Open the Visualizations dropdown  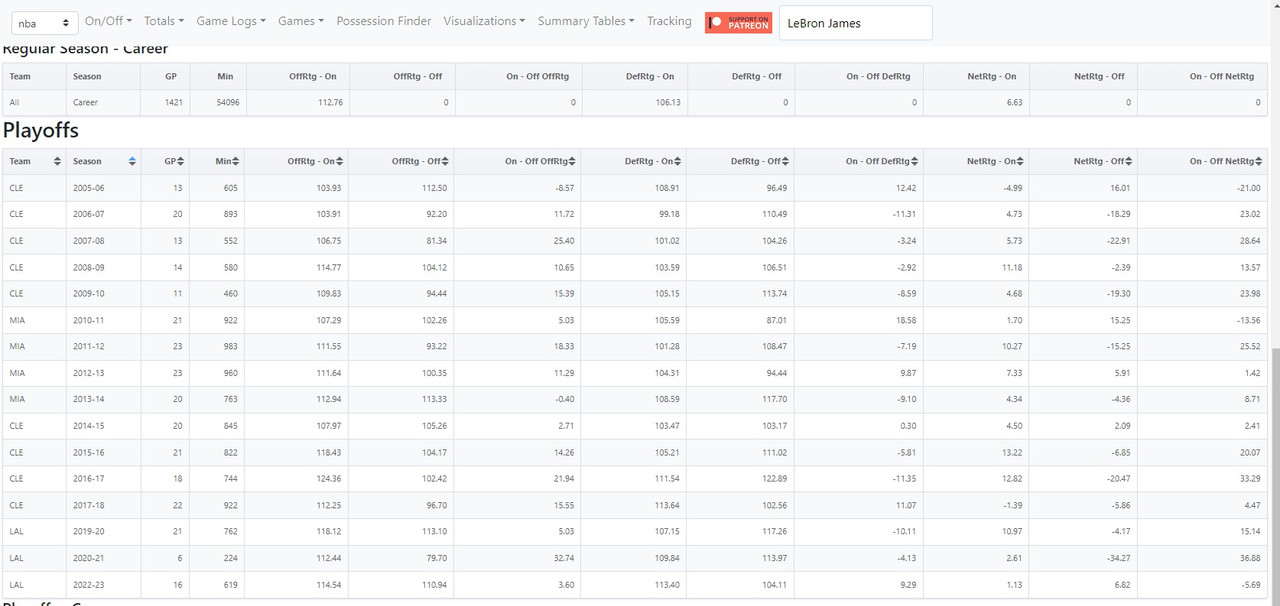484,21
